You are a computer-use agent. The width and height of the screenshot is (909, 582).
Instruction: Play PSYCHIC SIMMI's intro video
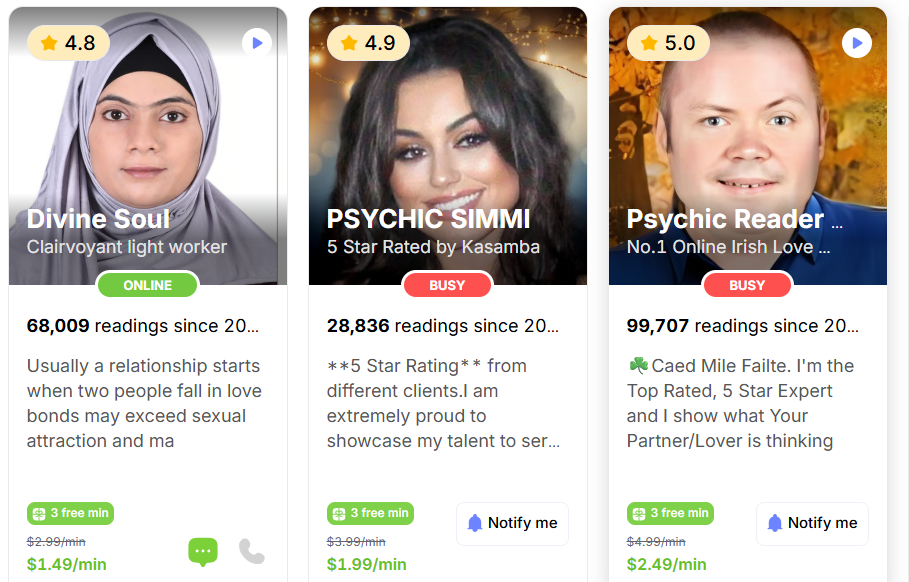pos(557,43)
